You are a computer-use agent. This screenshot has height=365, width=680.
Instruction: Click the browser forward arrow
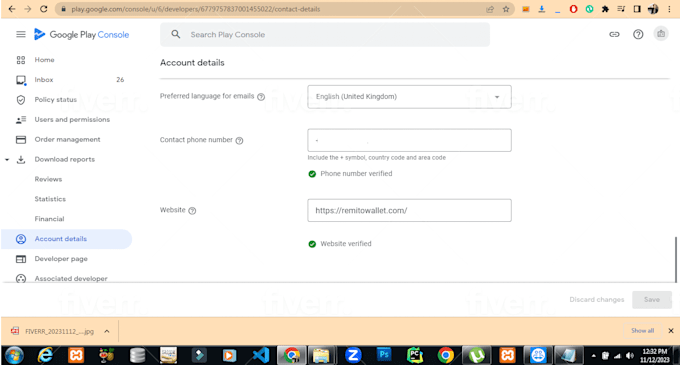[x=28, y=9]
